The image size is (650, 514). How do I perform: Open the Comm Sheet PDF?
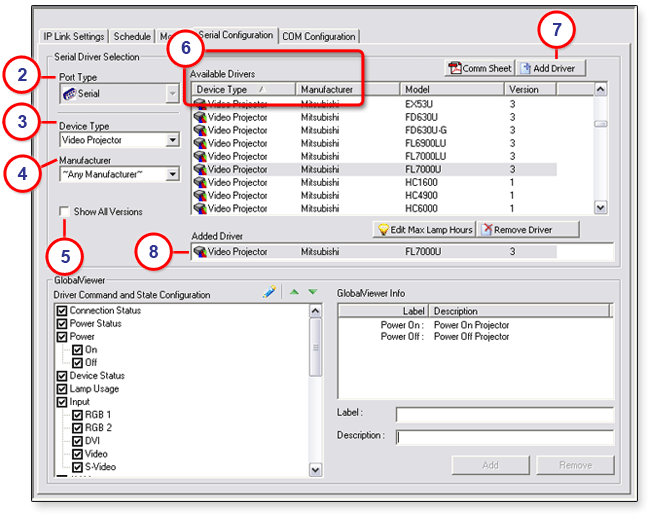[x=480, y=68]
